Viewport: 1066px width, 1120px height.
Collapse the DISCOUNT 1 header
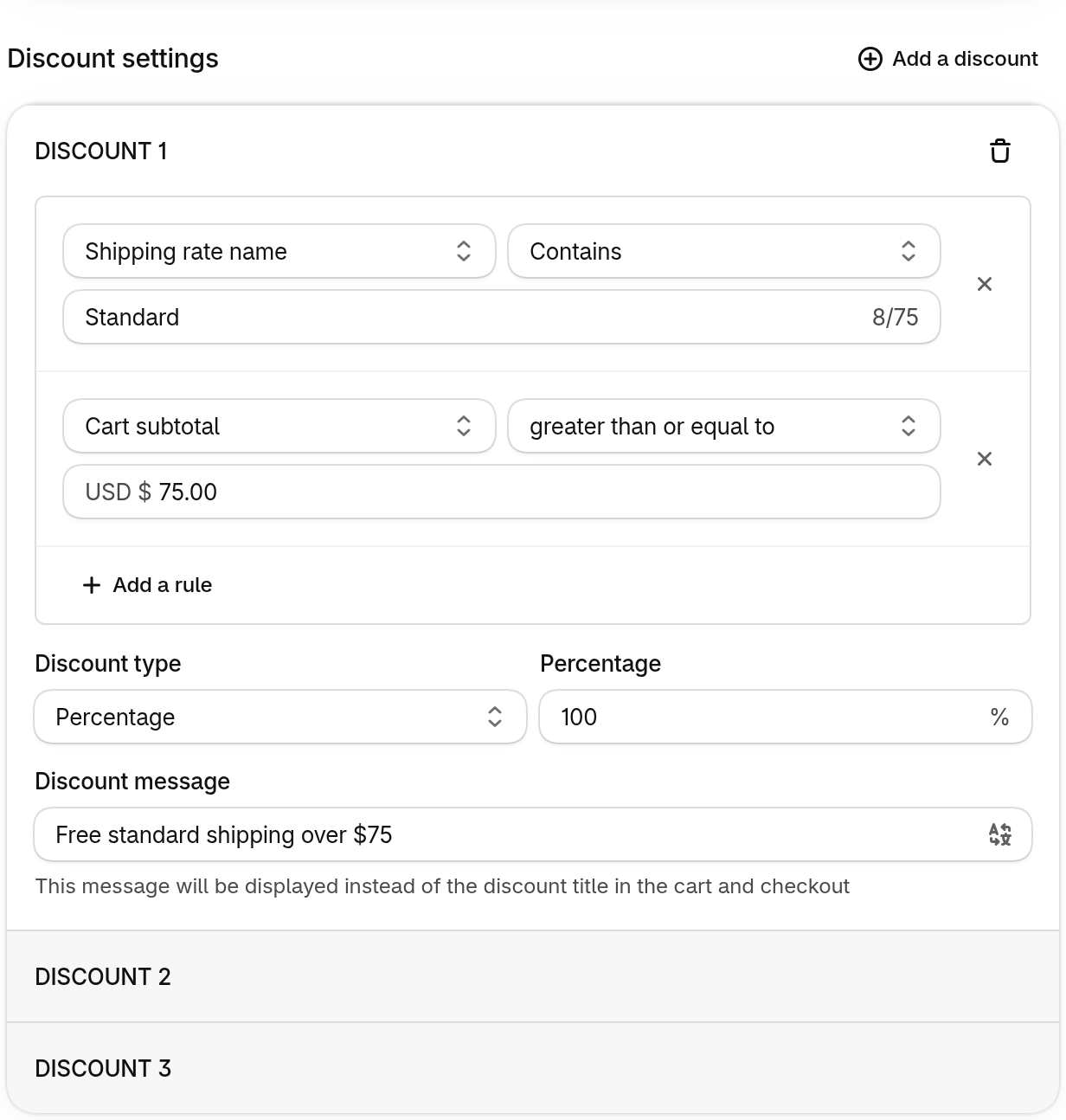pos(101,151)
